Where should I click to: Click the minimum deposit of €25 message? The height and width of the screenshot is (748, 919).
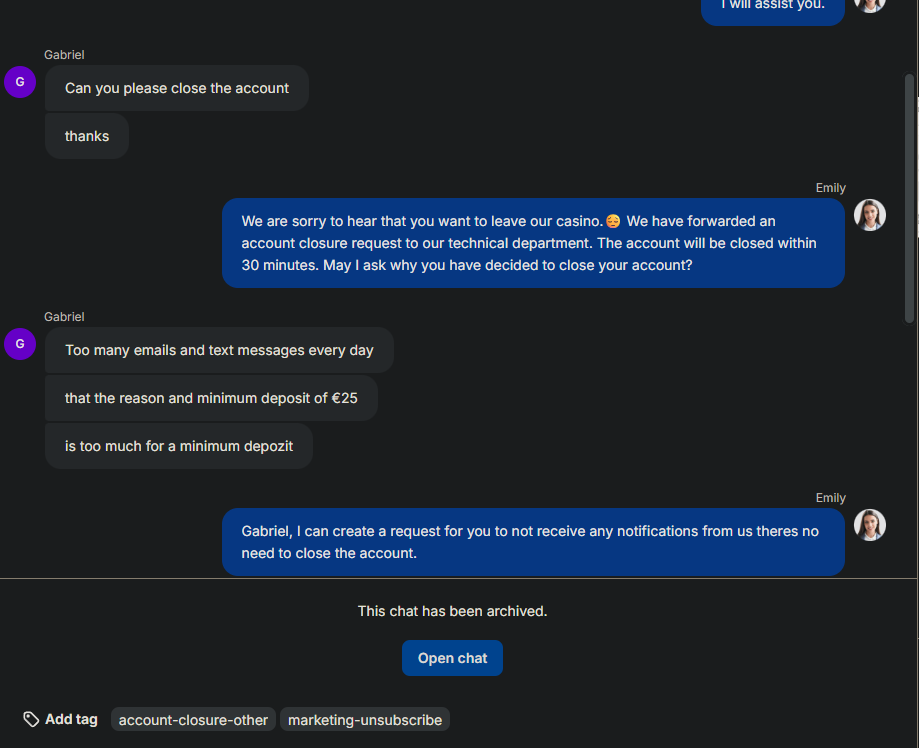[211, 398]
